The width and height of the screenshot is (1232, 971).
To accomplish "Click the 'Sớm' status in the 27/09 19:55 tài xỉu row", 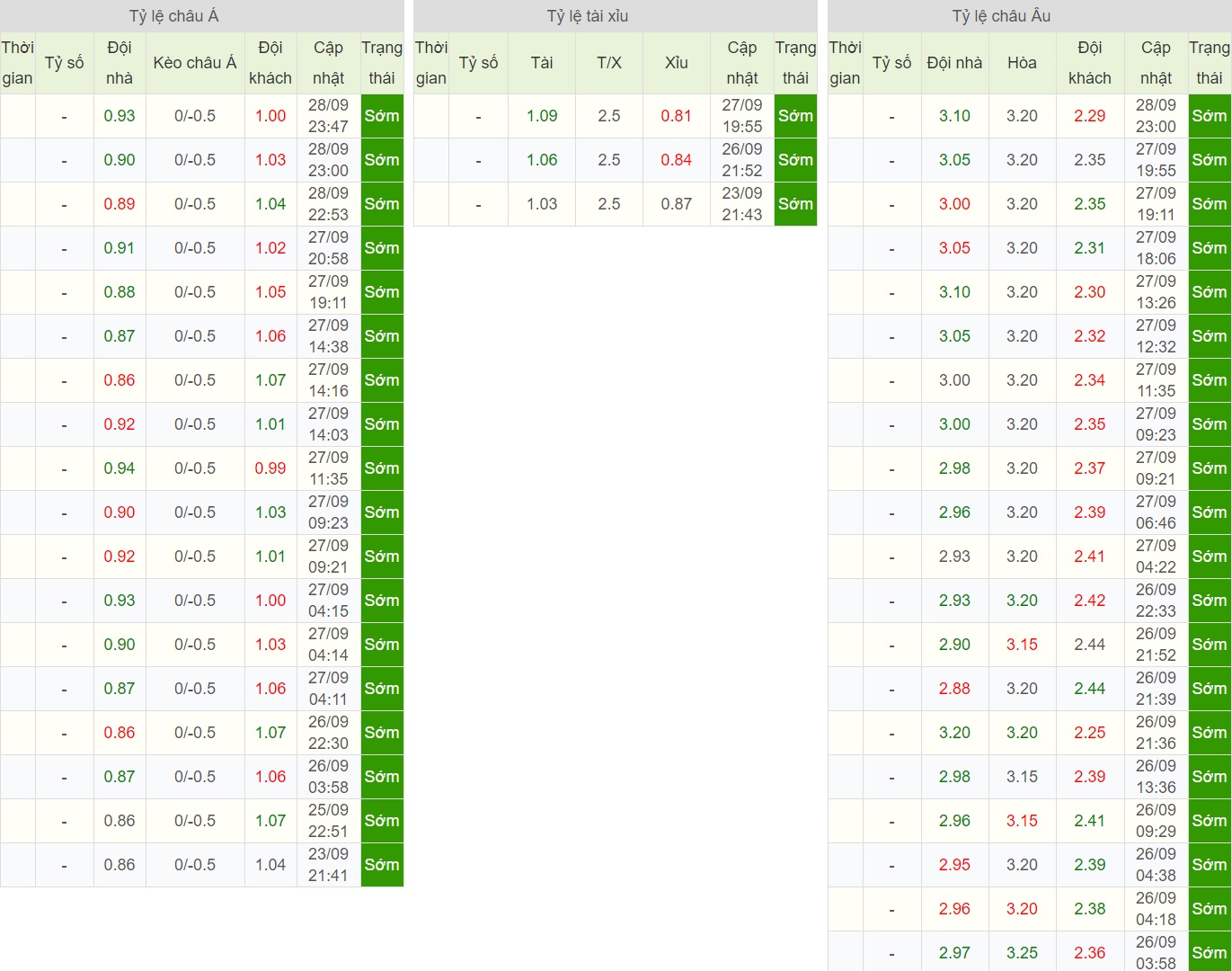I will point(795,116).
